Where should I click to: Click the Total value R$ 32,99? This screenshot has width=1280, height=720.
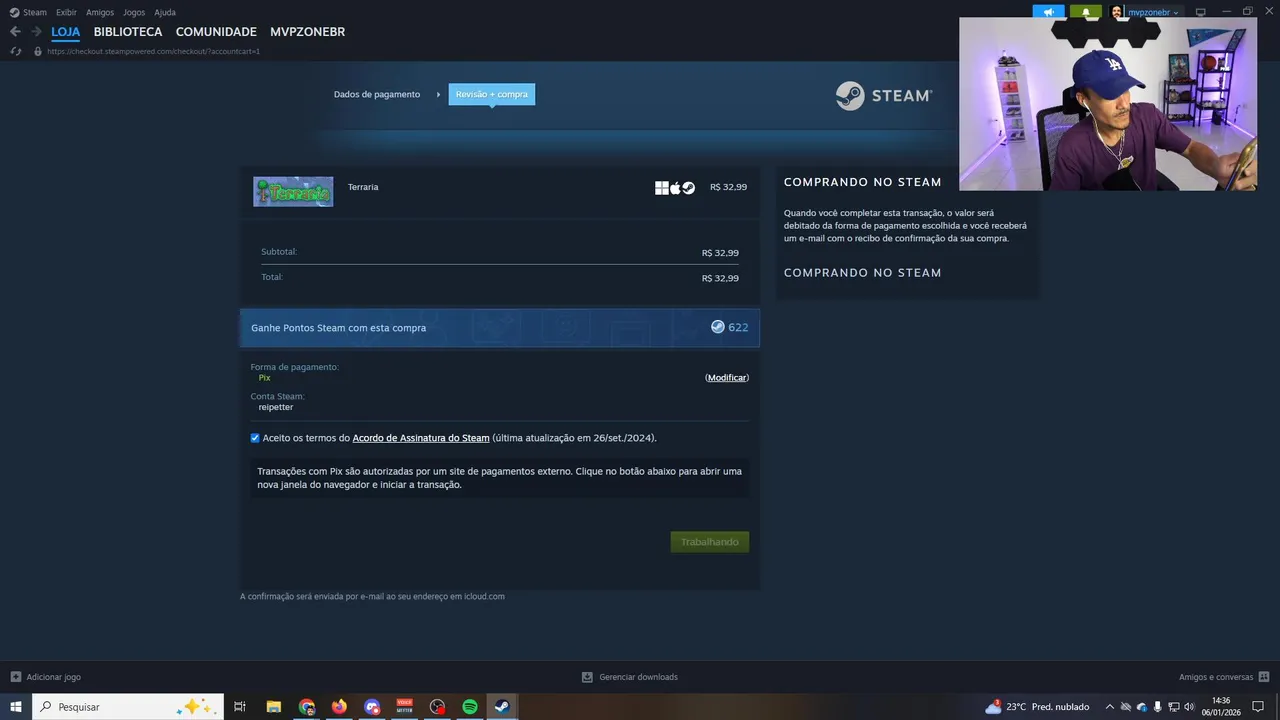pyautogui.click(x=720, y=278)
